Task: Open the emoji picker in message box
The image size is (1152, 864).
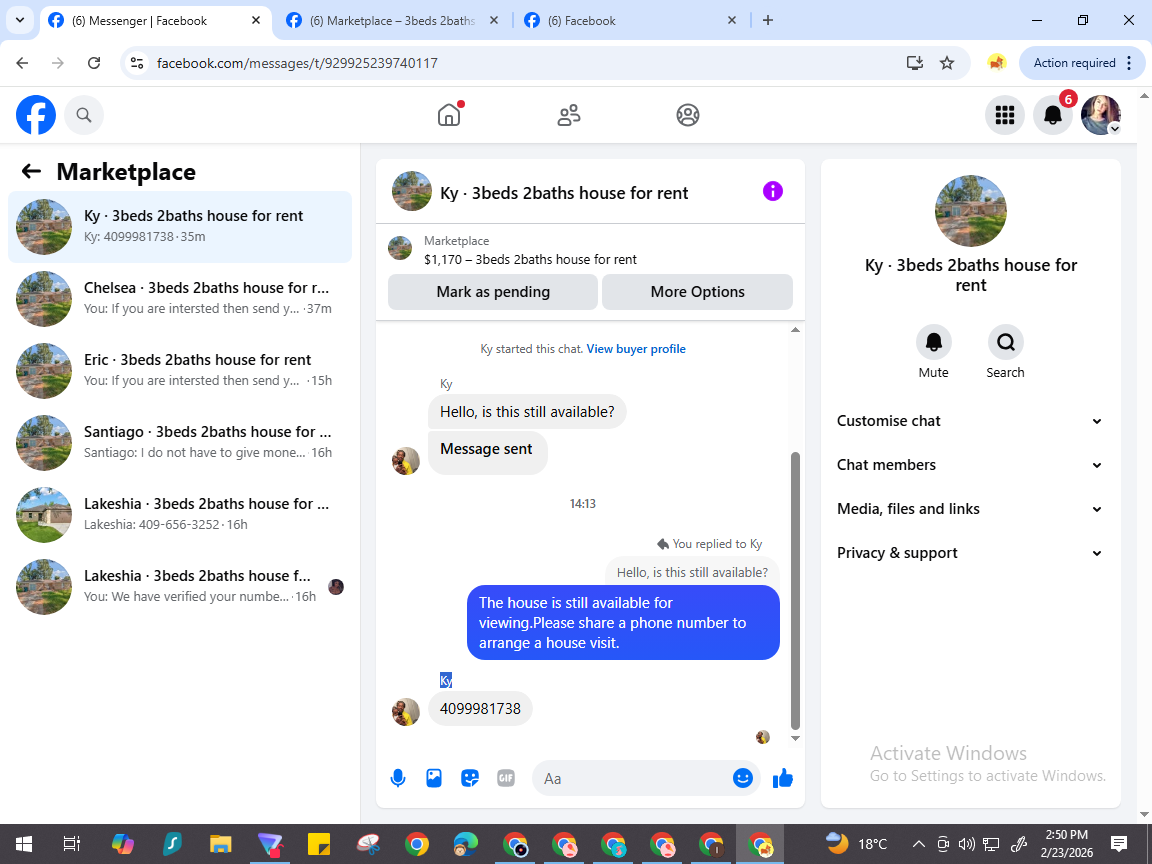Action: click(743, 778)
